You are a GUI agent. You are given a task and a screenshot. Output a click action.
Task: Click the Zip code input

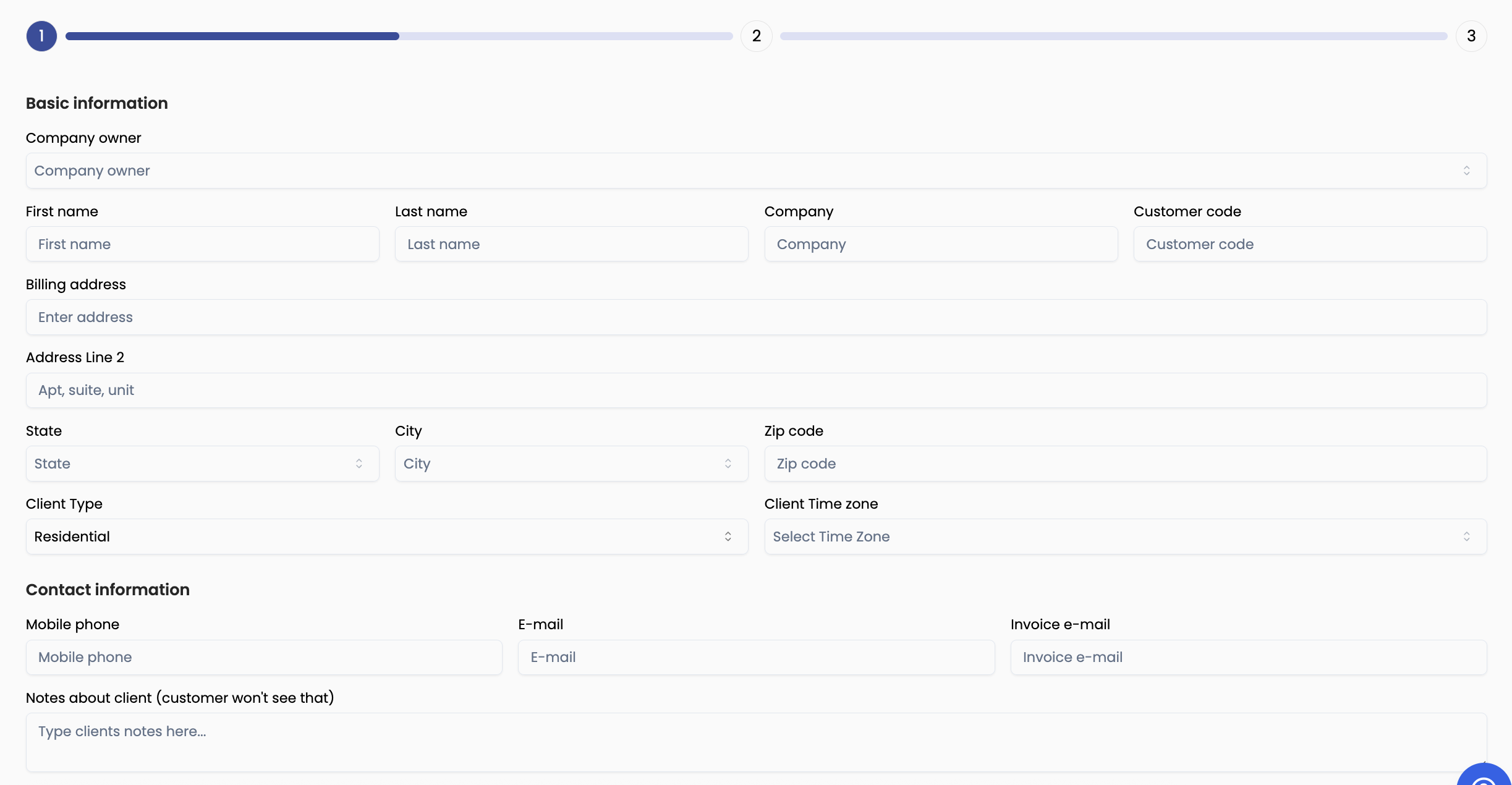point(1125,463)
